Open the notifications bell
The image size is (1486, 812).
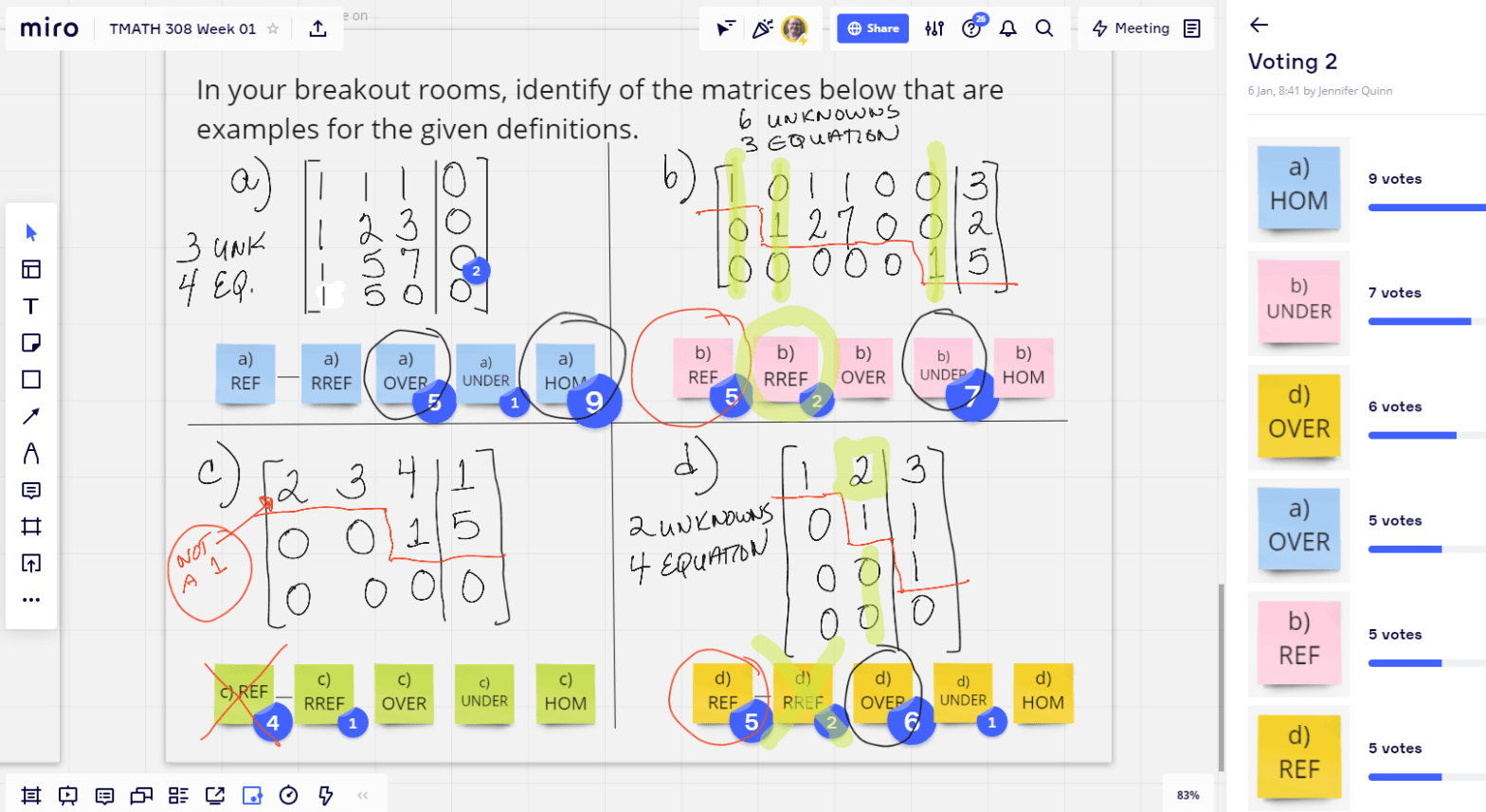point(1008,28)
